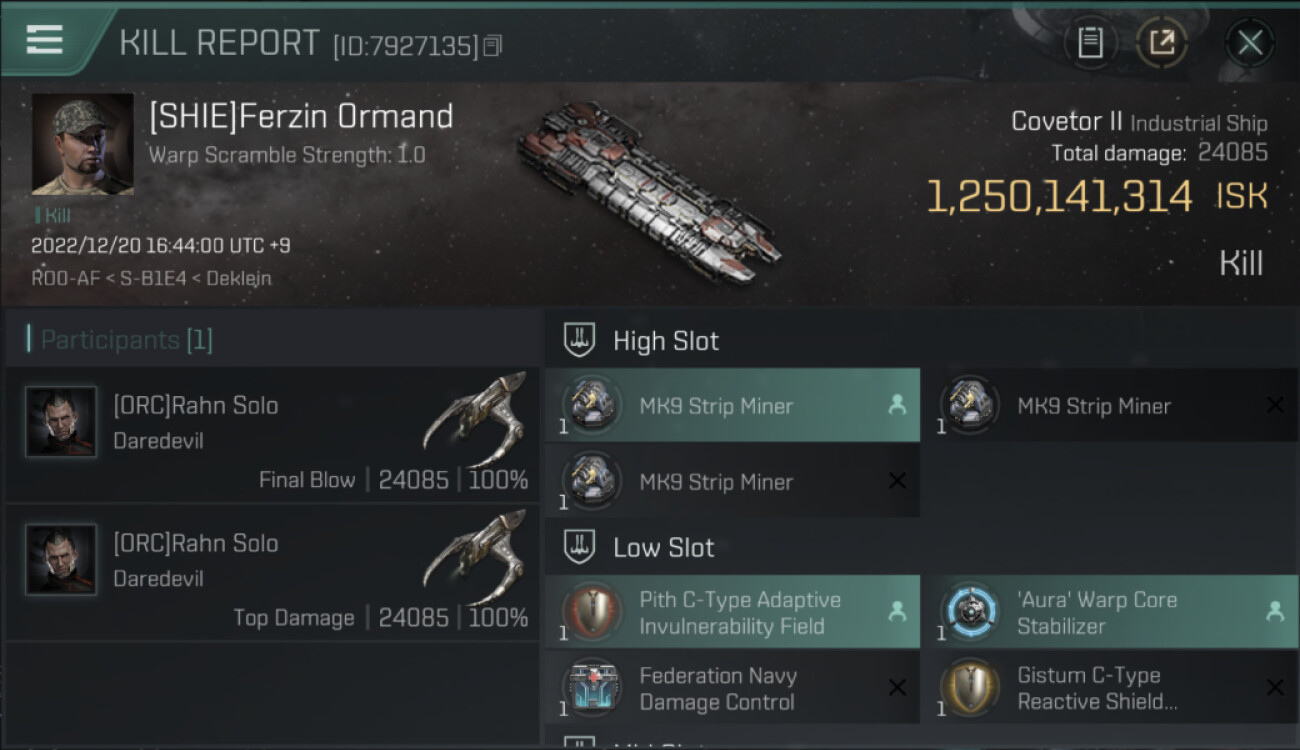Viewport: 1300px width, 750px height.
Task: Copy the kill report ID
Action: coord(492,46)
